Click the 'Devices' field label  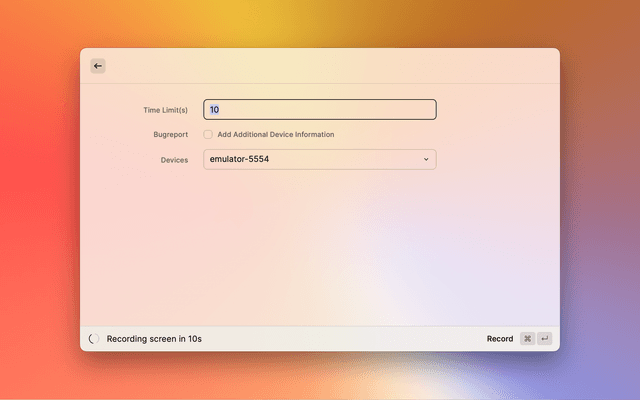click(174, 160)
